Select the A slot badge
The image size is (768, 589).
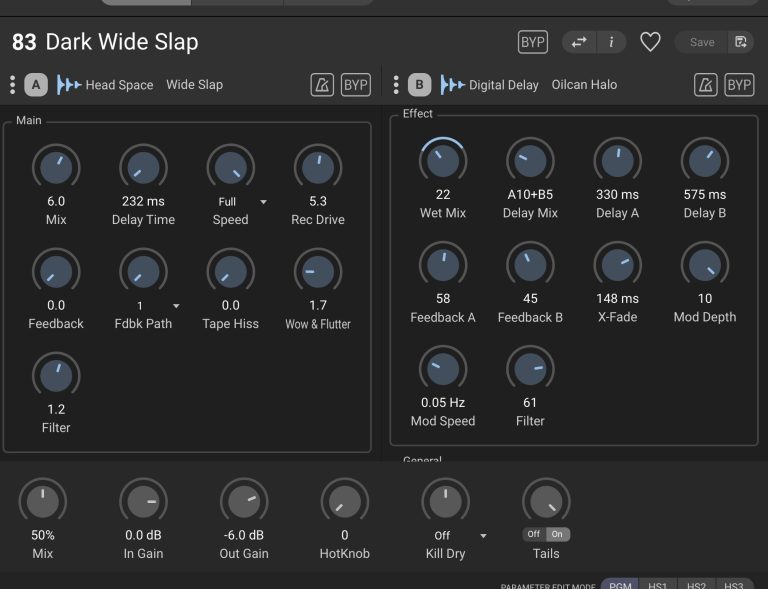36,85
